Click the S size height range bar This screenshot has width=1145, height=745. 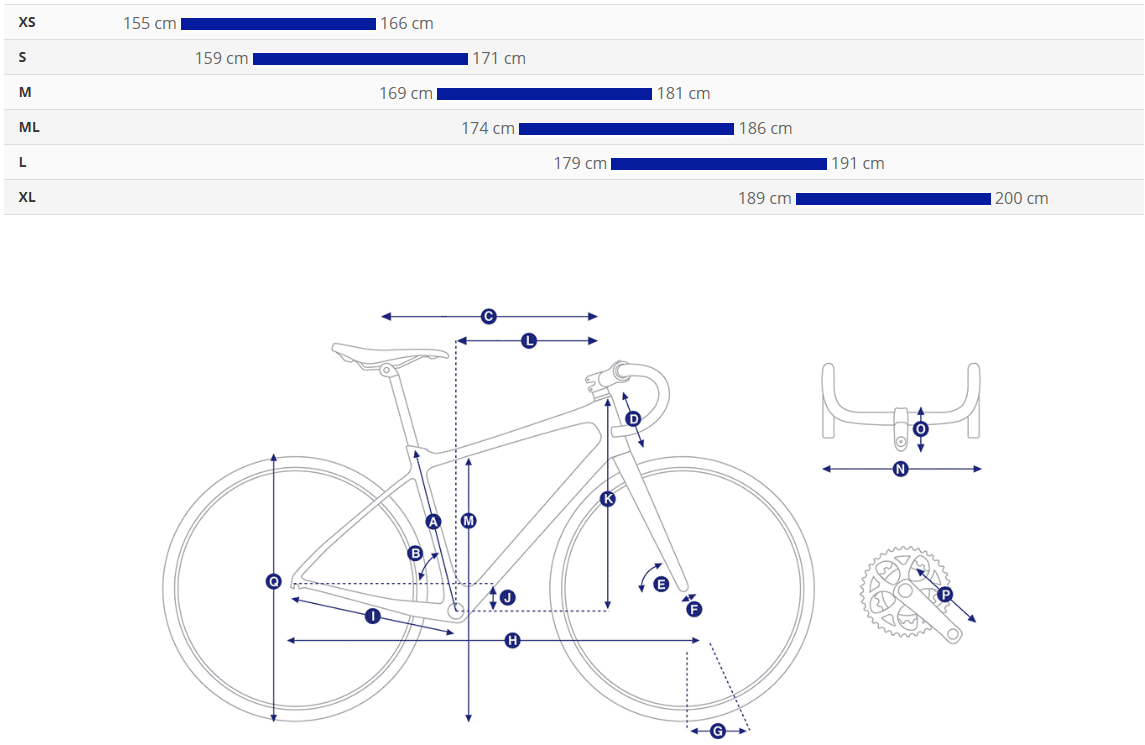click(360, 59)
